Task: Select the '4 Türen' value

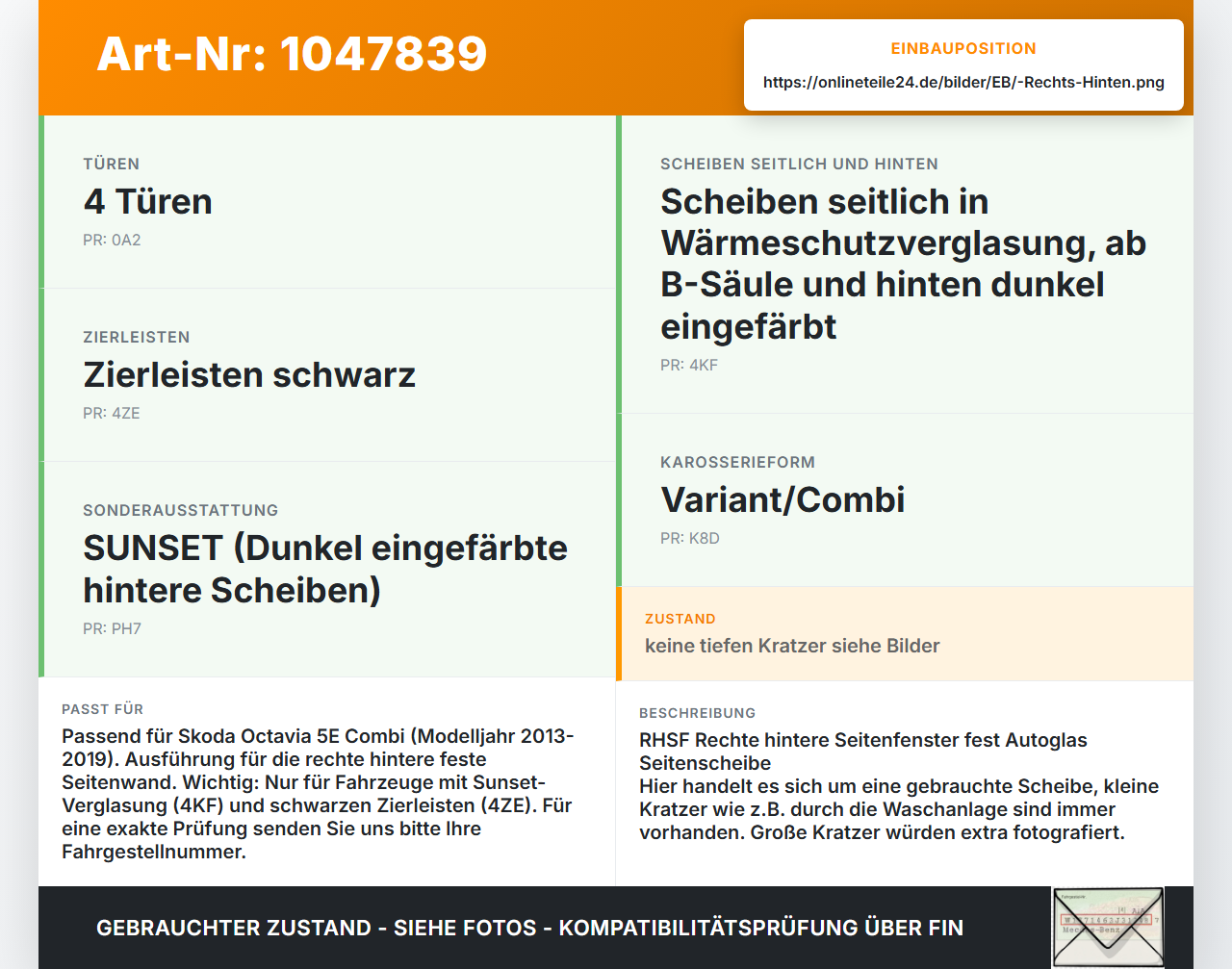Action: [x=147, y=202]
